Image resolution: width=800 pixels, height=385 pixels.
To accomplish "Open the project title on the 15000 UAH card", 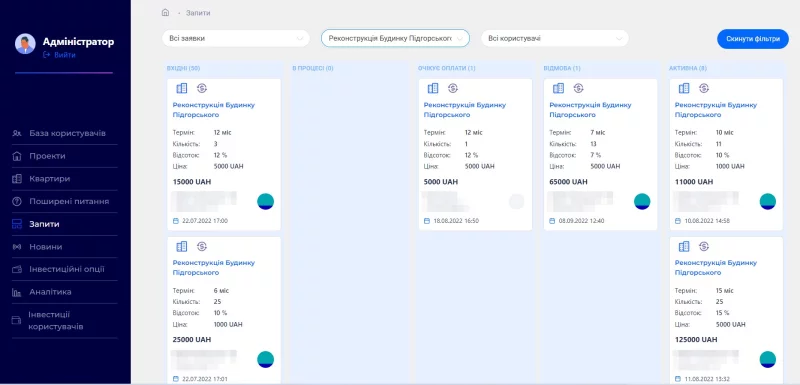I will click(214, 110).
